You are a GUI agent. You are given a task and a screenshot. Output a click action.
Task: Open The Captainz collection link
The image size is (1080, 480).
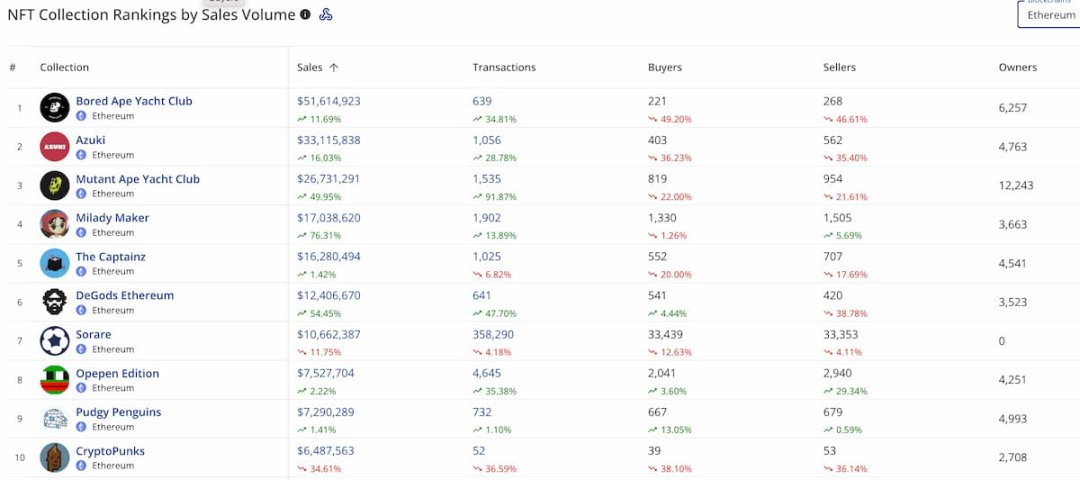111,257
